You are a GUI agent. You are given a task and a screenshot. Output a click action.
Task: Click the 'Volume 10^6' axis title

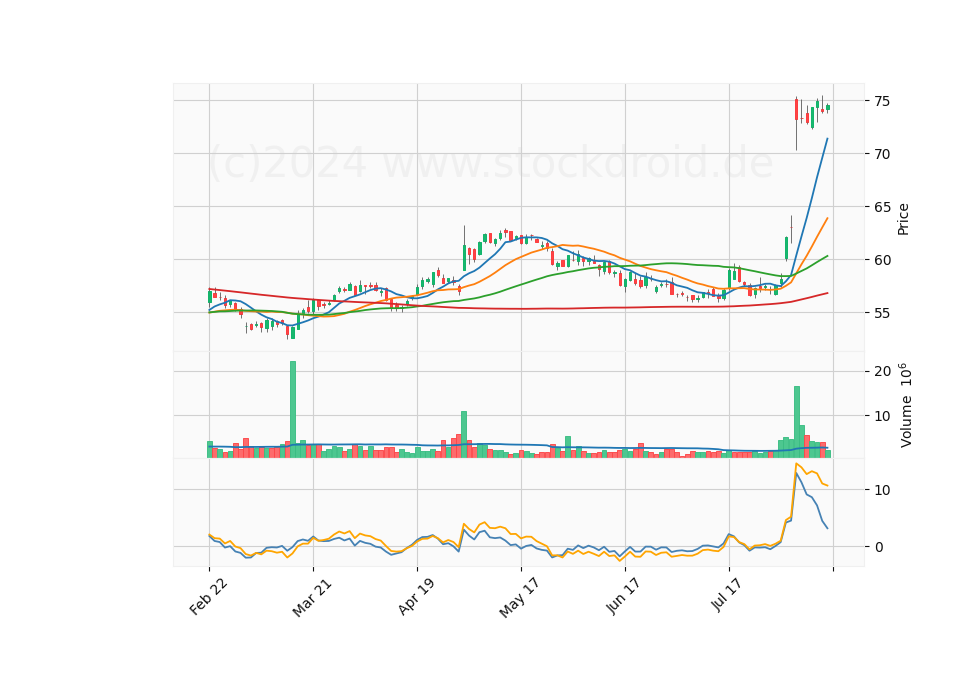pos(905,405)
